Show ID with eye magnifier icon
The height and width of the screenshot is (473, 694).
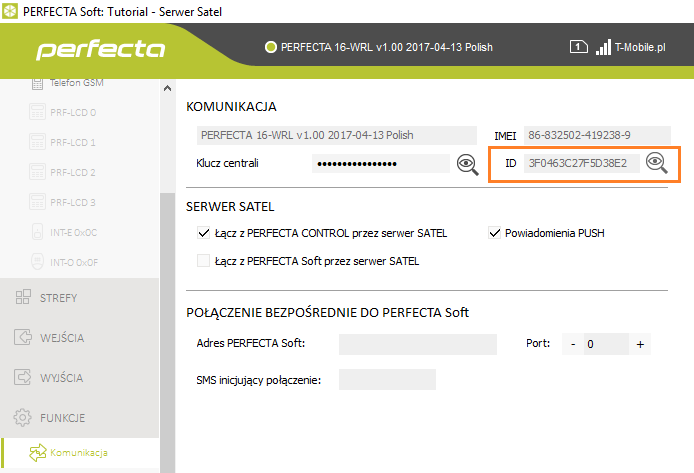(656, 163)
